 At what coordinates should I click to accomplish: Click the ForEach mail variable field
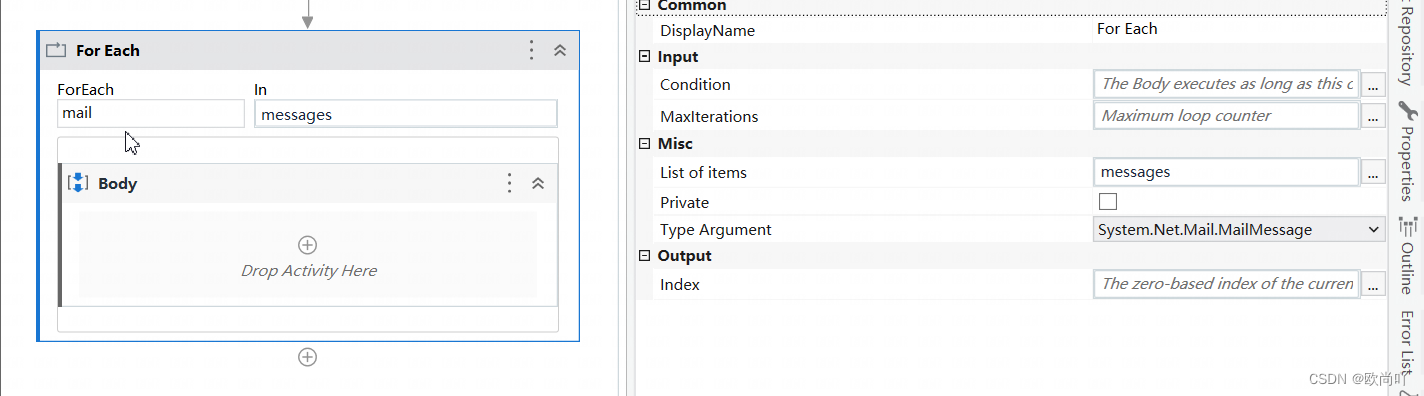pos(150,113)
